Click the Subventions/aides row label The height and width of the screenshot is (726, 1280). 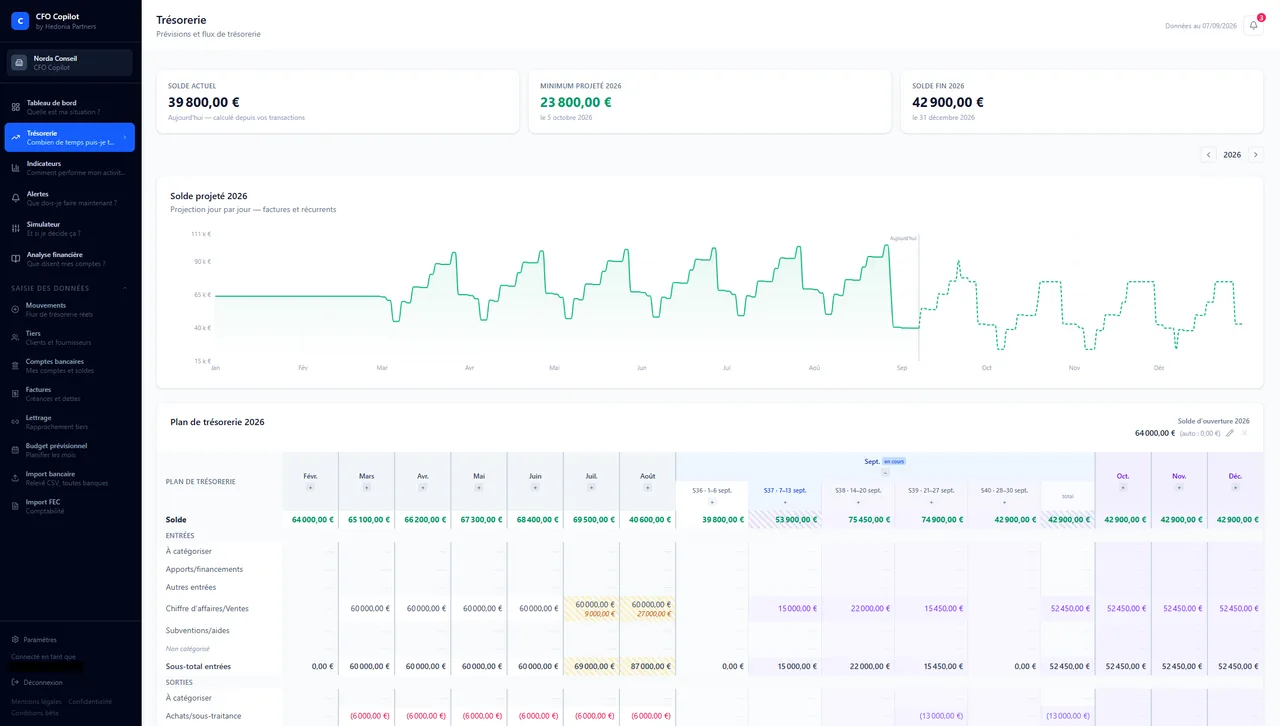pyautogui.click(x=198, y=630)
